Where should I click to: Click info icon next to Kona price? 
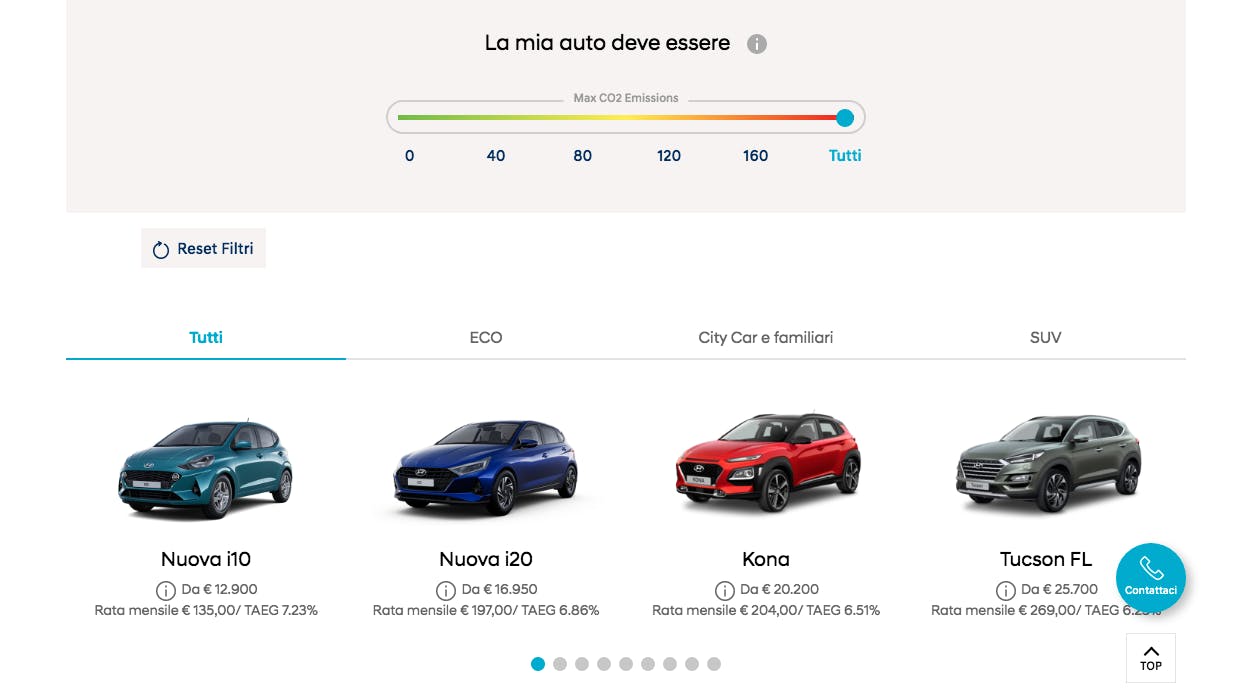point(725,590)
